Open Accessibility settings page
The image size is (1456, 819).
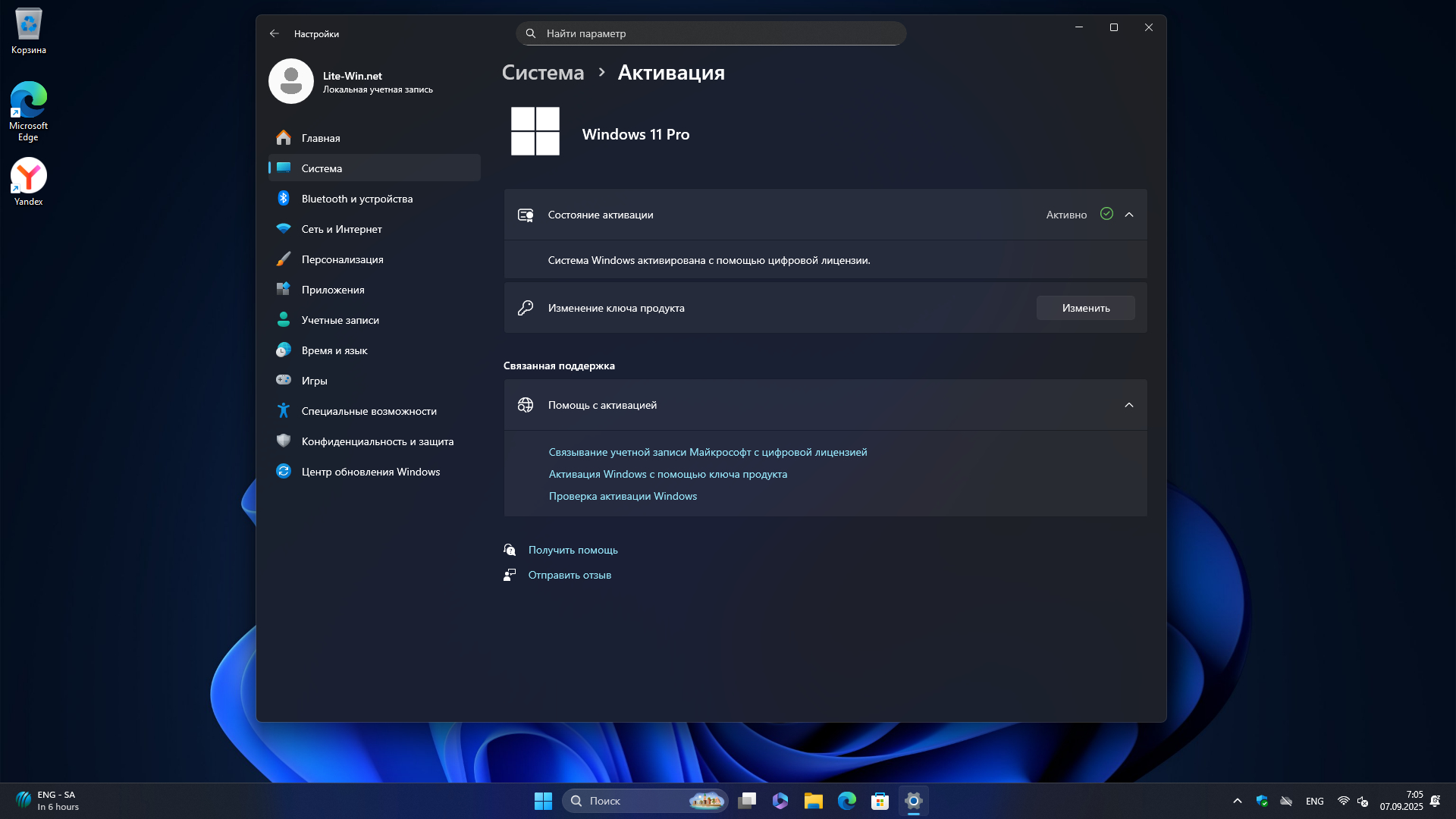375,411
